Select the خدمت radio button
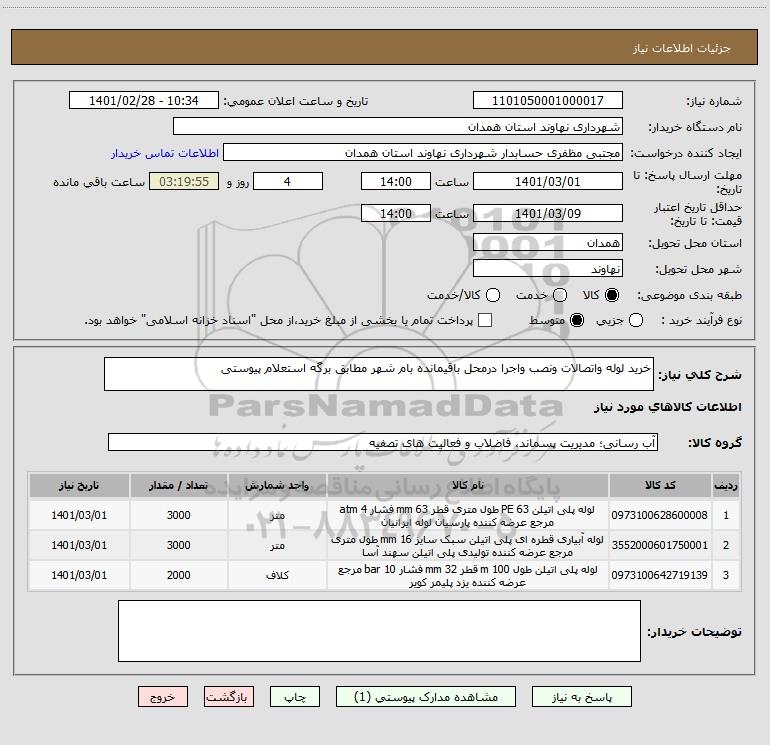This screenshot has width=770, height=745. [560, 295]
